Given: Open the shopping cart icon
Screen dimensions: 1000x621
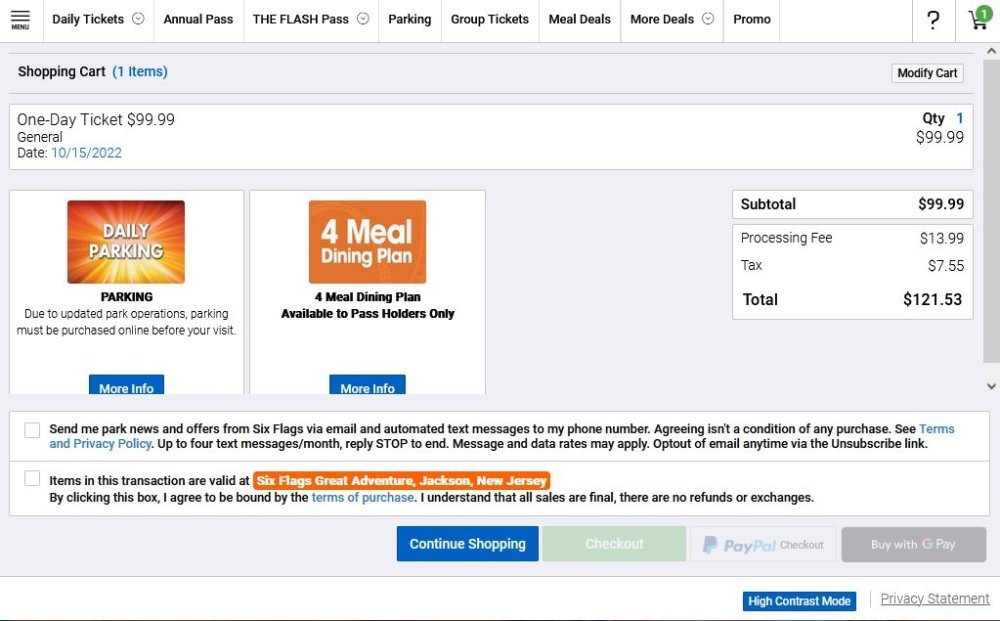Looking at the screenshot, I should tap(978, 20).
